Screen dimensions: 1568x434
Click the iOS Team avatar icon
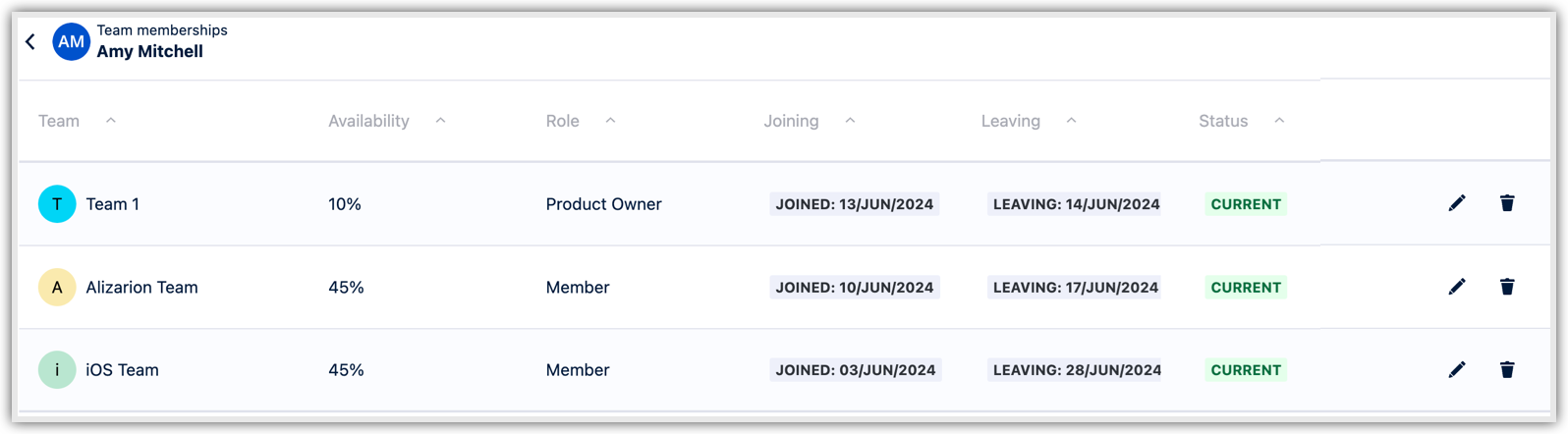click(57, 370)
